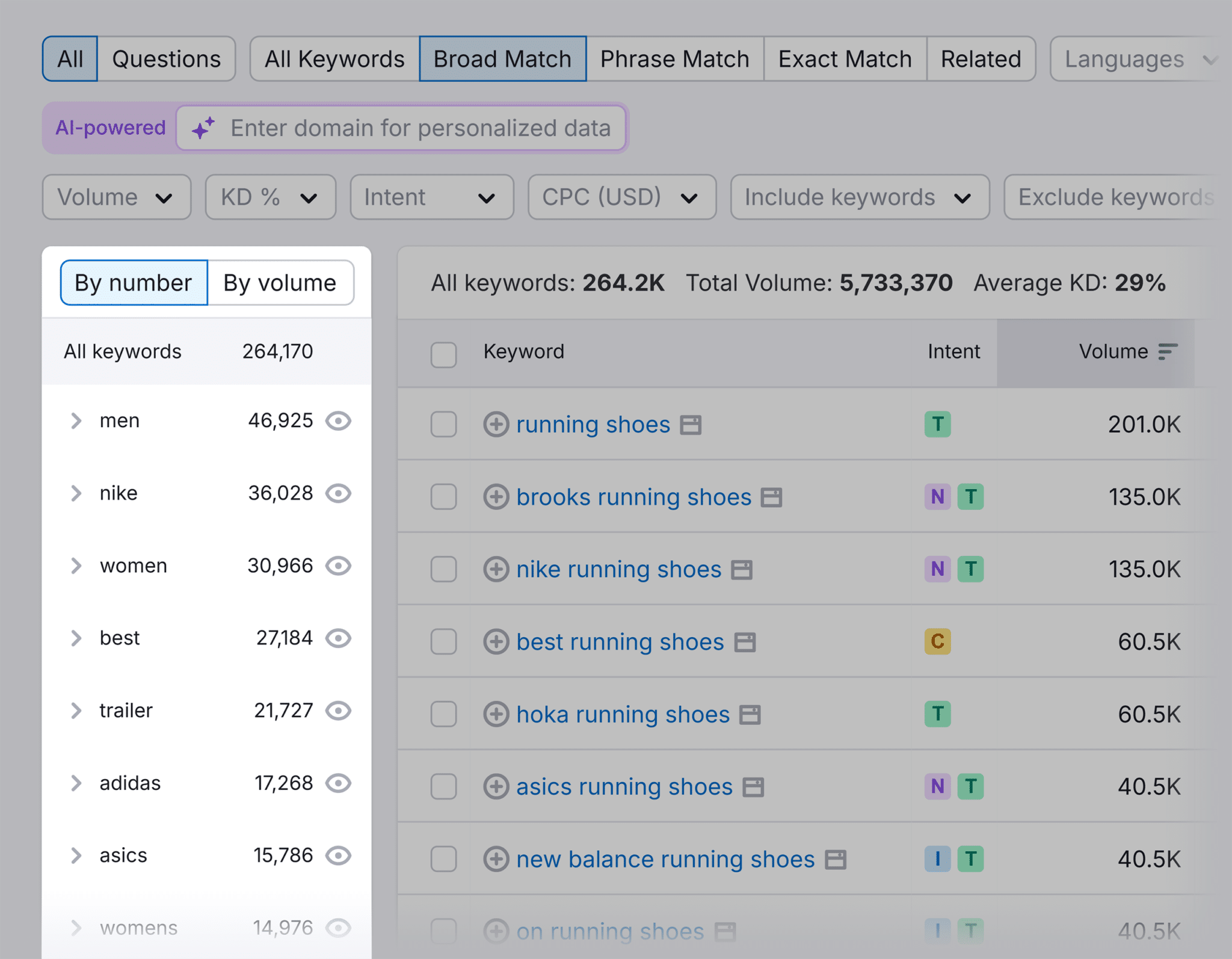The image size is (1232, 959).
Task: Open 'hoka running shoes' keyword link
Action: coord(623,714)
